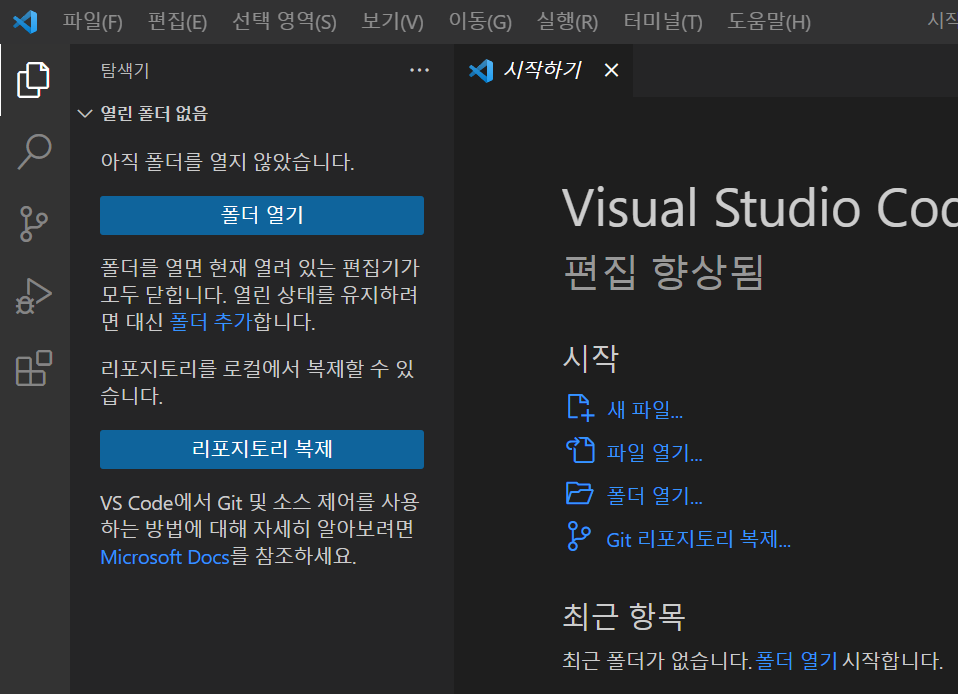This screenshot has width=958, height=694.
Task: Click the new file icon beside 새 파일
Action: [x=580, y=407]
